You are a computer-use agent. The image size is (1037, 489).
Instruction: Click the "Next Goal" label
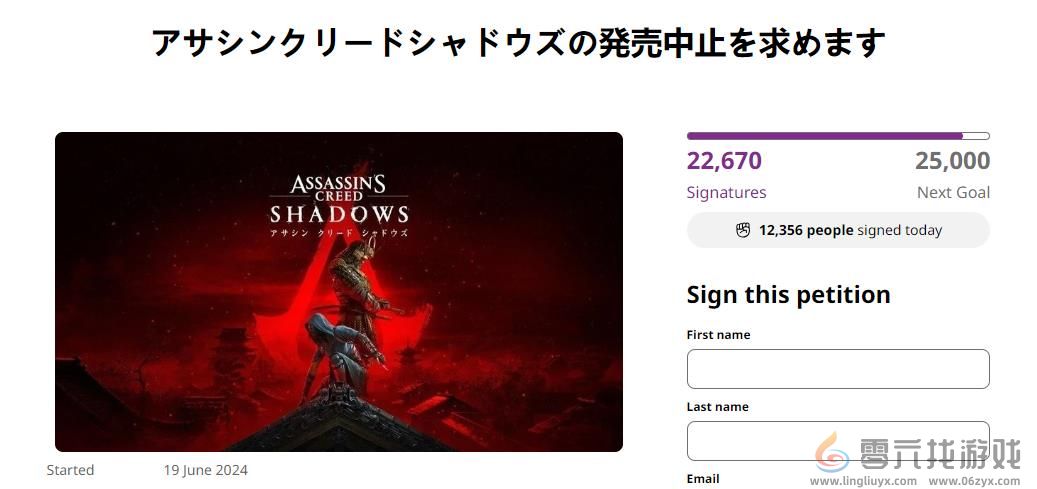click(953, 192)
